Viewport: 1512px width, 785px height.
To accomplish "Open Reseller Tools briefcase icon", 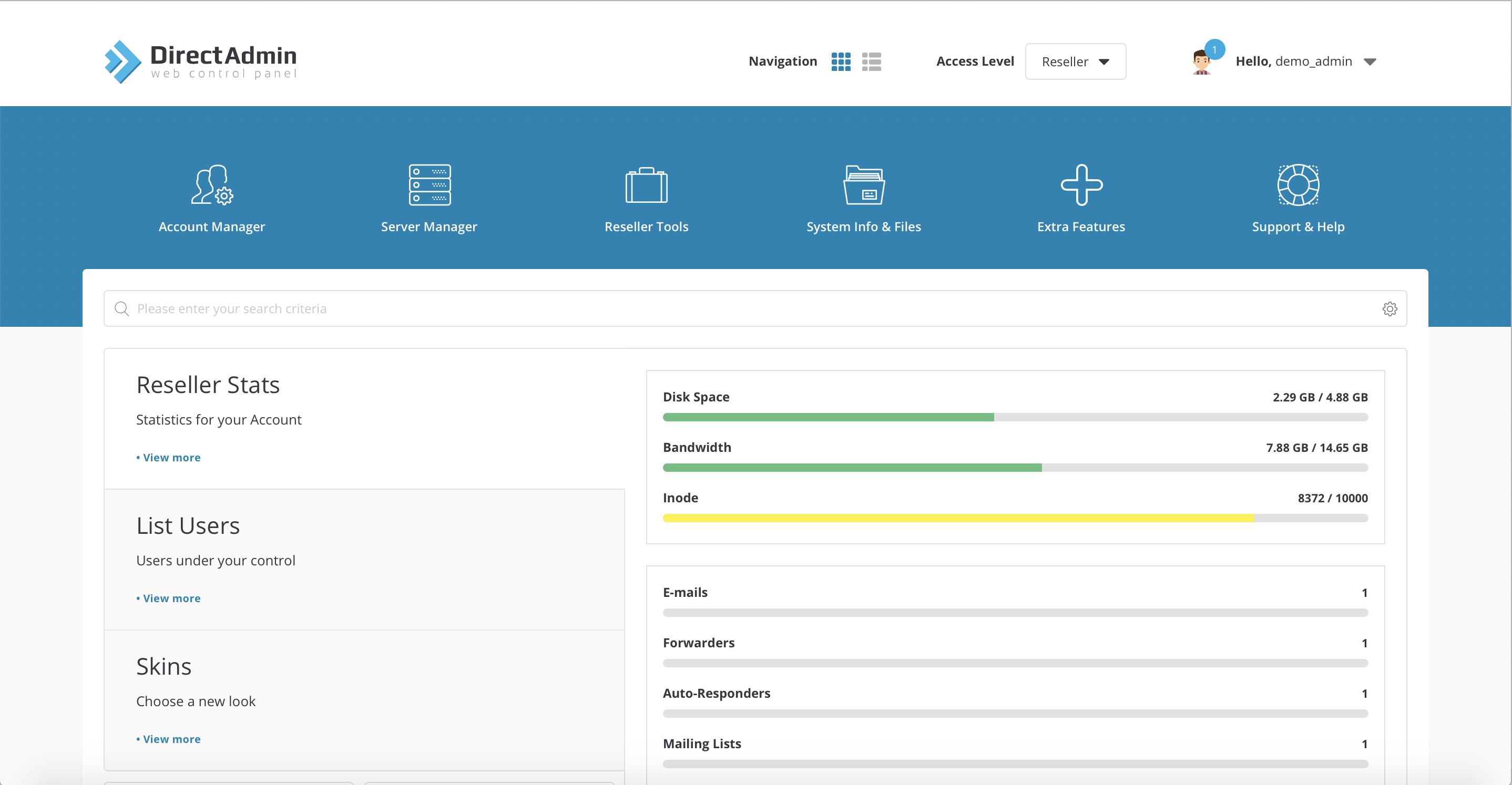I will (x=646, y=184).
